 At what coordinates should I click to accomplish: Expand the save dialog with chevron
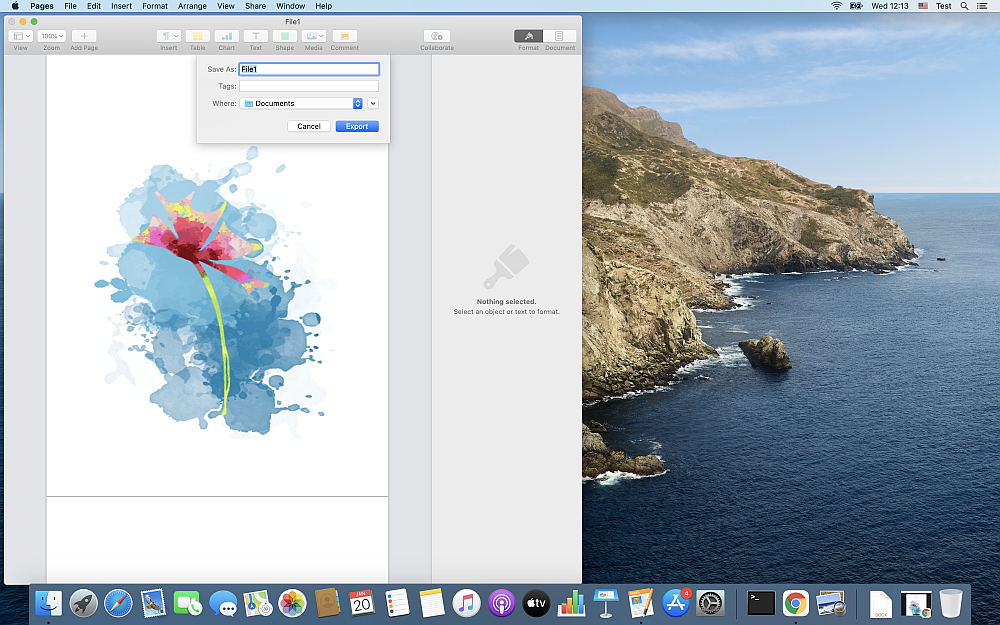(373, 103)
